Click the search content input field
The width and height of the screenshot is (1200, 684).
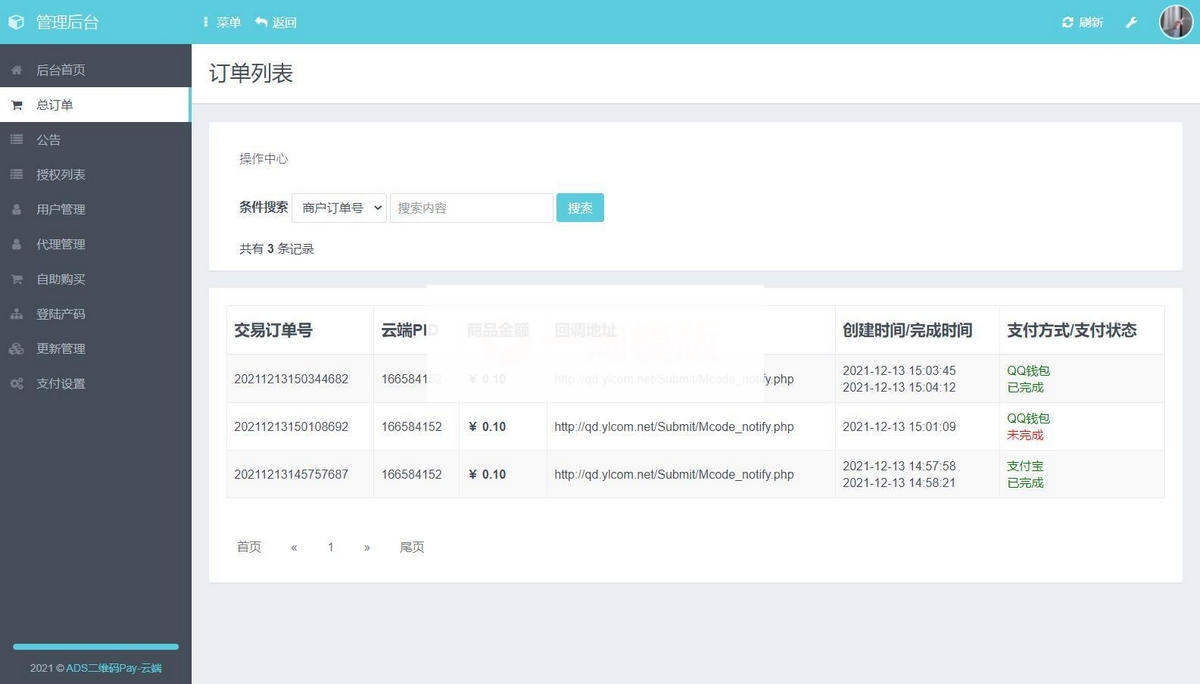coord(471,208)
